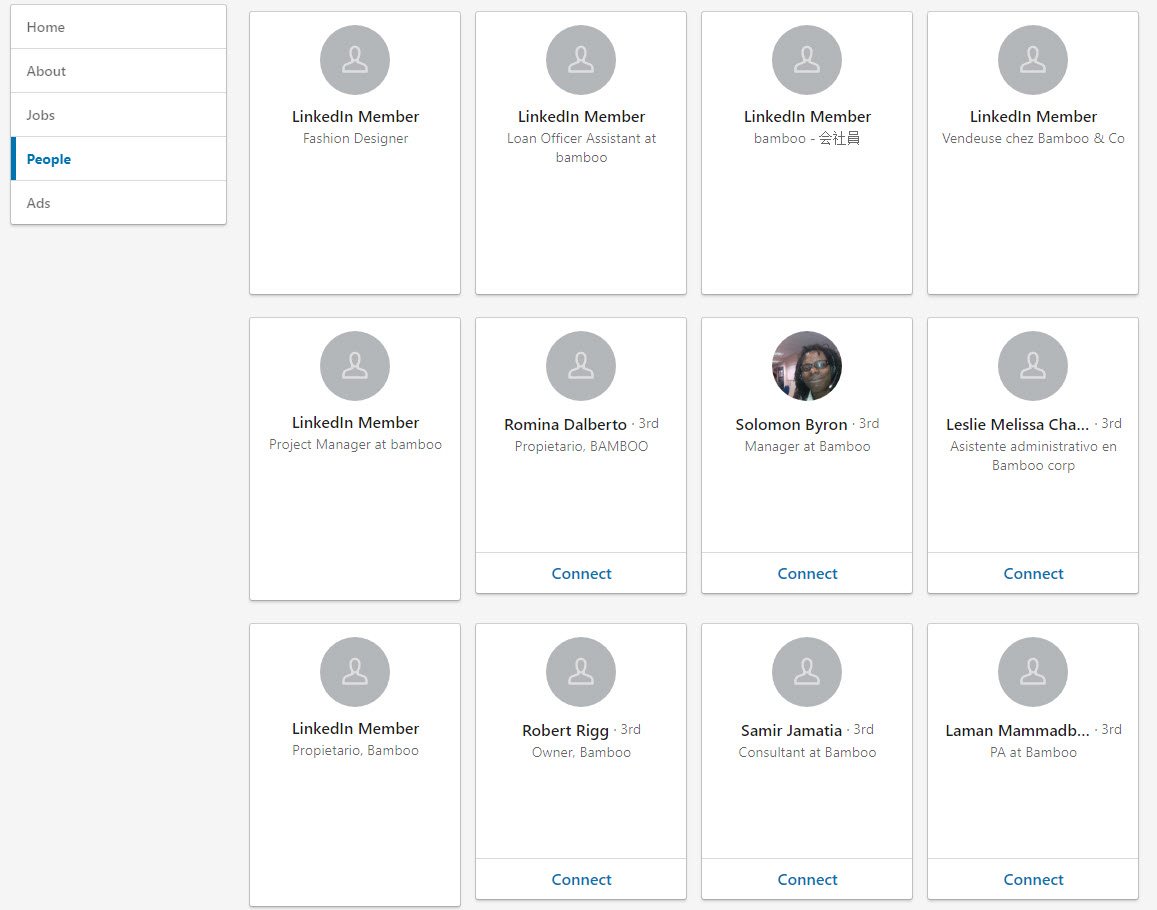
Task: Connect with Leslie Melissa Cha...
Action: click(1032, 573)
